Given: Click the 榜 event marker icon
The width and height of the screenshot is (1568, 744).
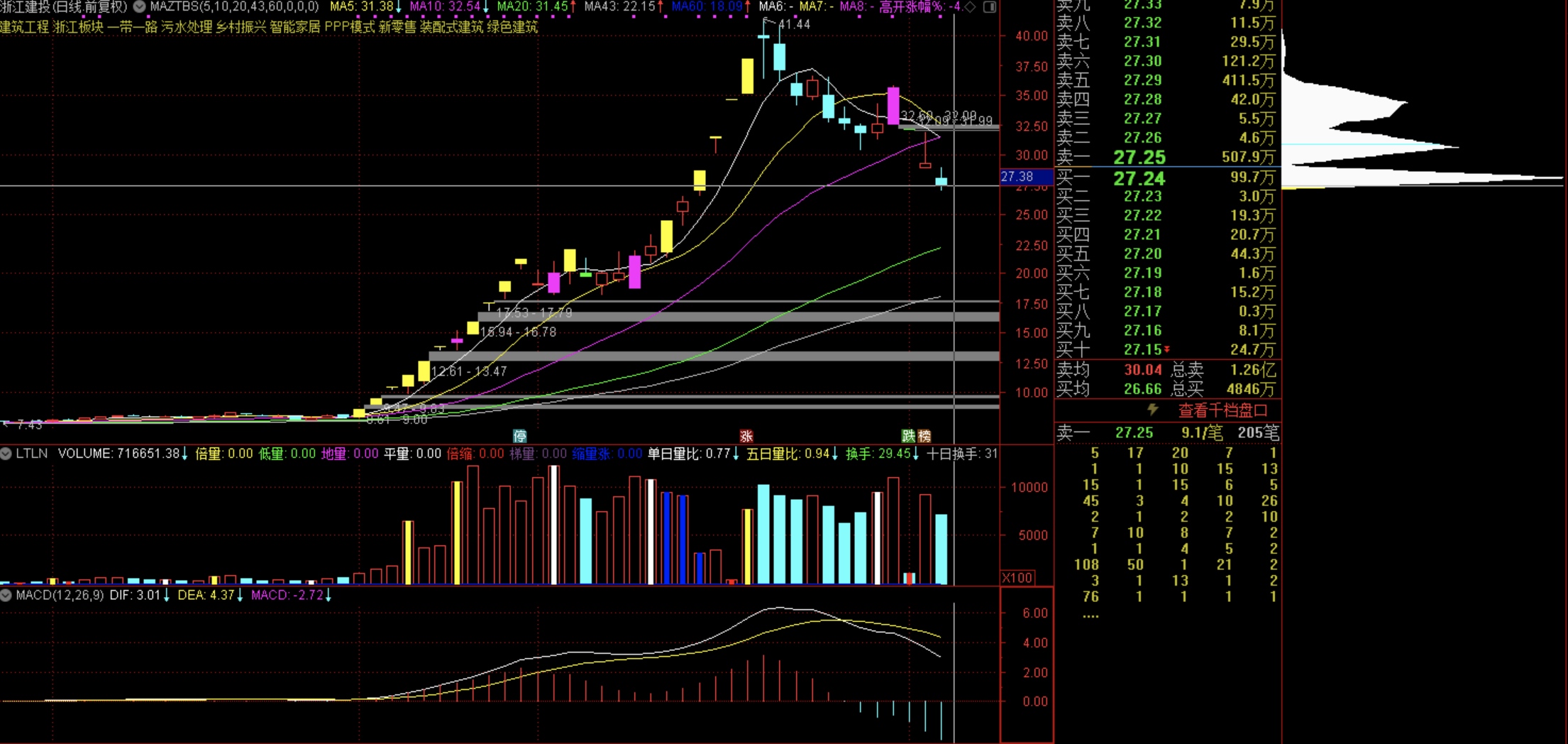Looking at the screenshot, I should click(x=924, y=436).
